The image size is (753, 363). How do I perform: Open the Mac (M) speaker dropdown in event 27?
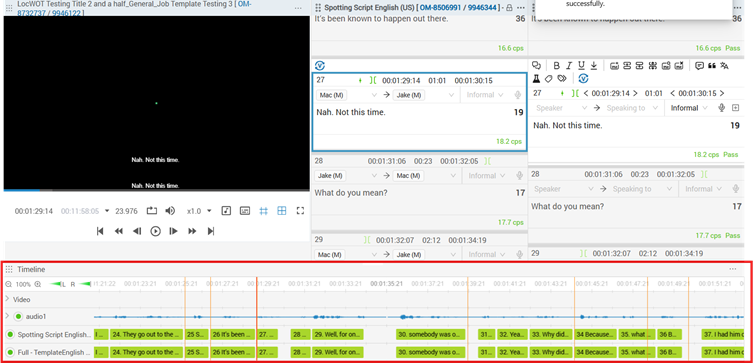[347, 95]
